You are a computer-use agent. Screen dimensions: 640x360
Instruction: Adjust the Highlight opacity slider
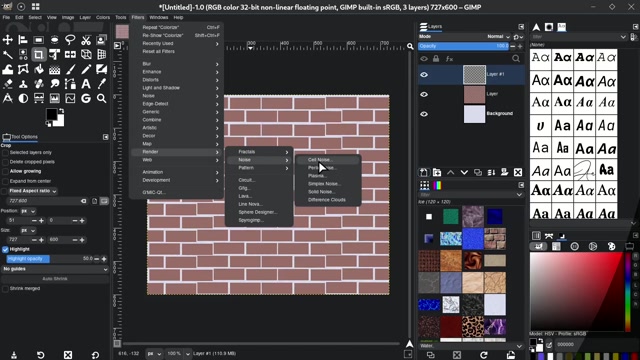(50, 259)
